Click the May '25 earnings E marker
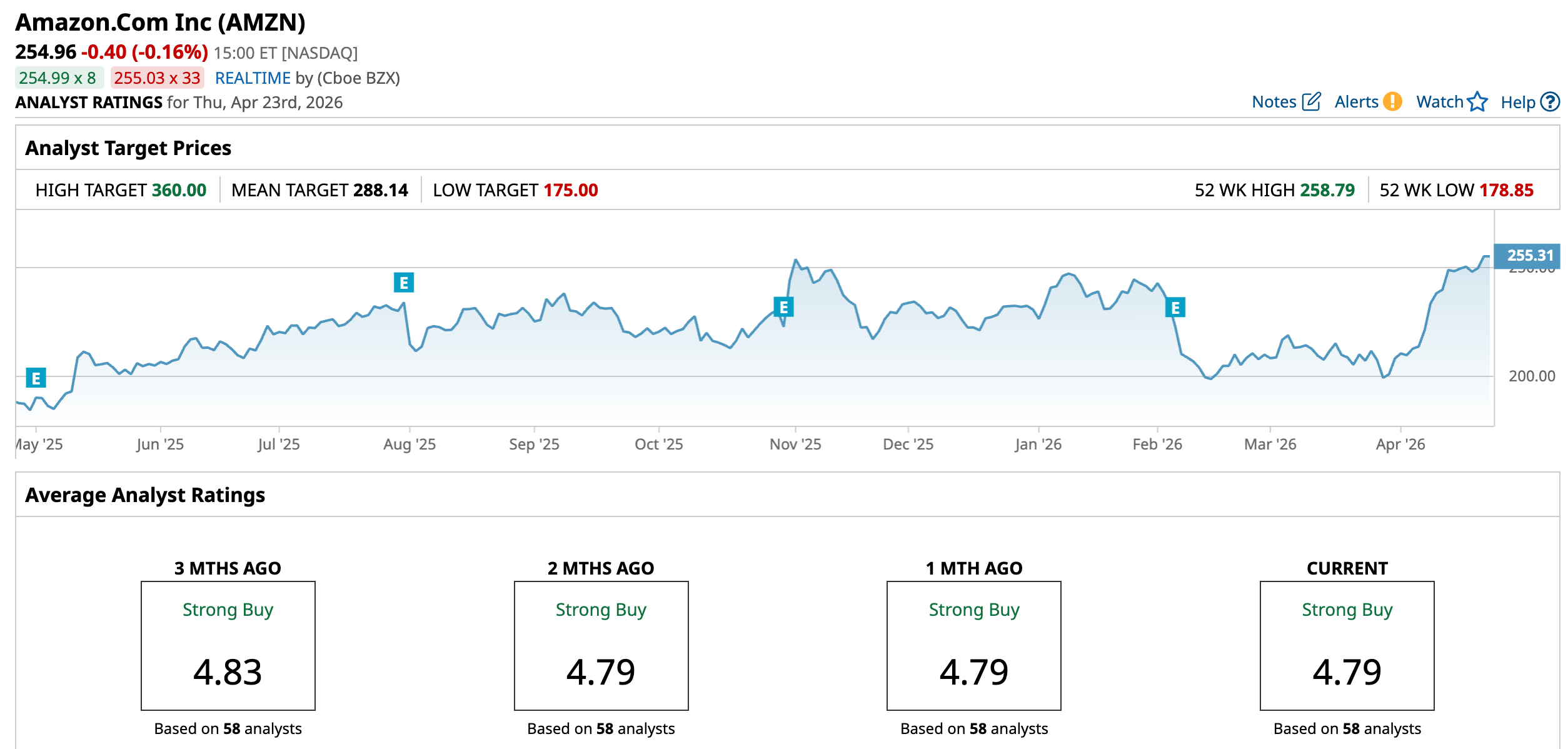 tap(36, 378)
